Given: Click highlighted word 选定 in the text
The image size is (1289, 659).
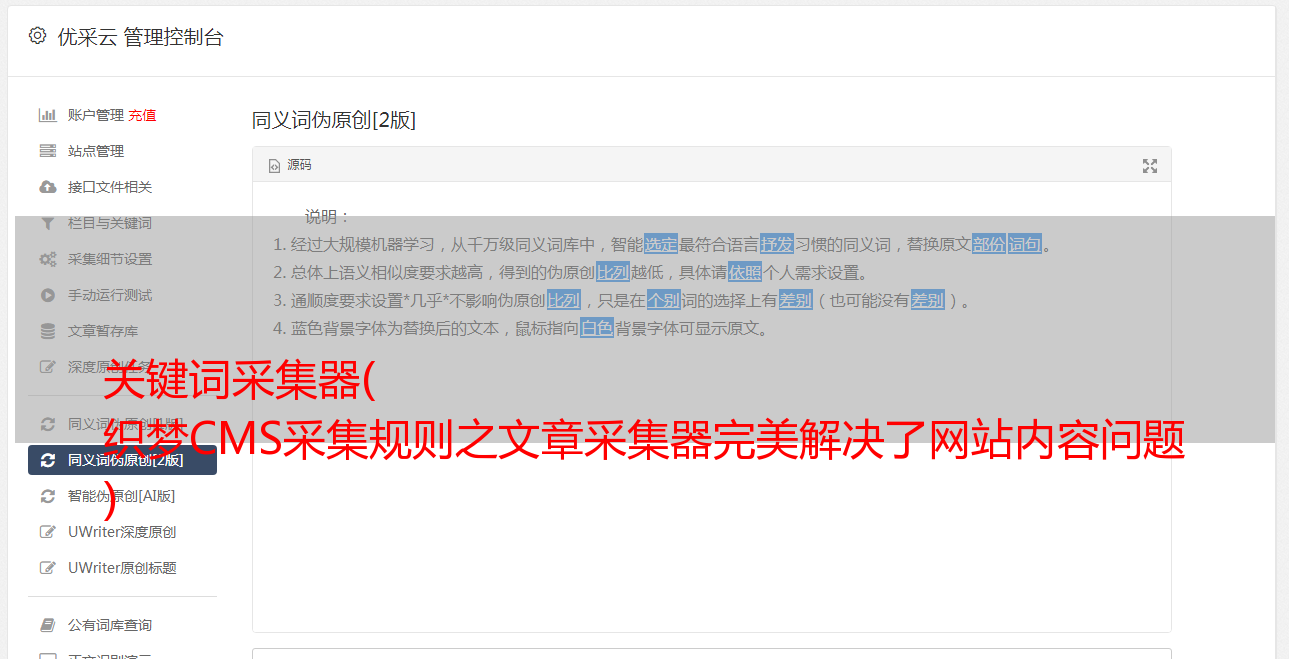Looking at the screenshot, I should [x=661, y=244].
